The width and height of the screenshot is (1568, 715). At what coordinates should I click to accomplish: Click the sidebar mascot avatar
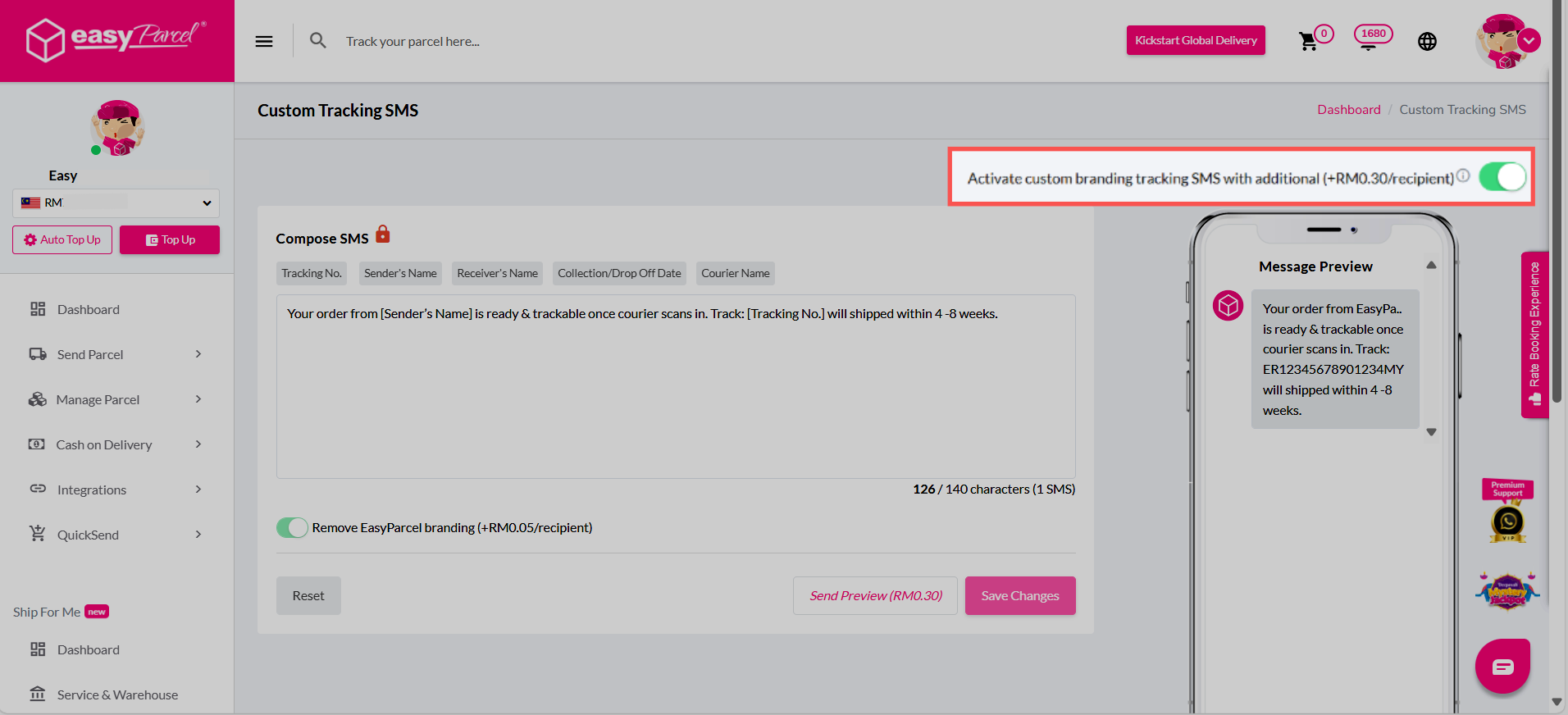(117, 128)
